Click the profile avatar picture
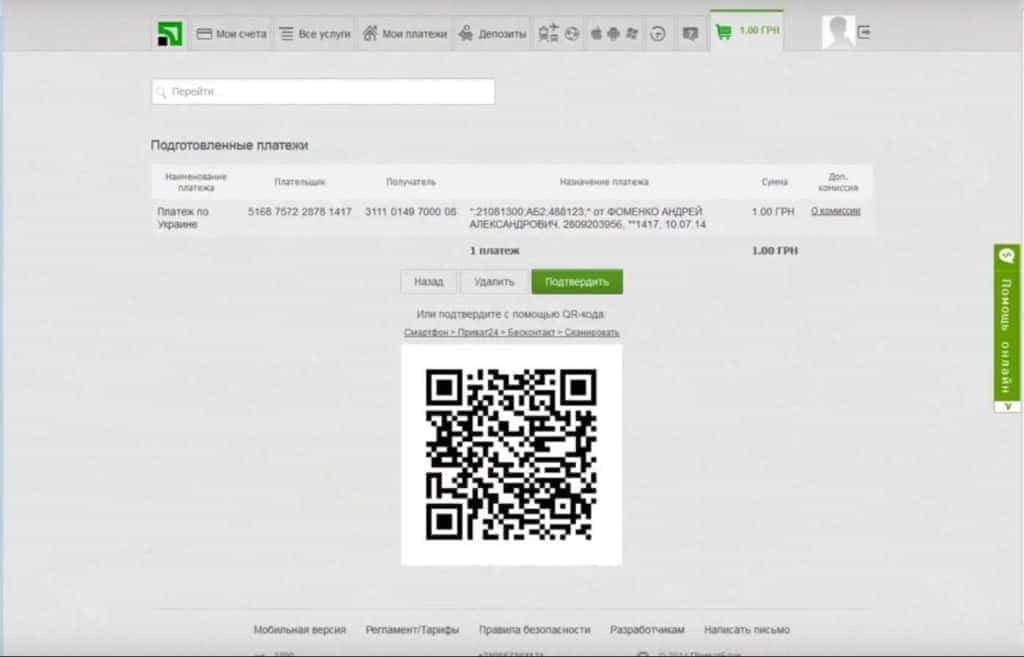 840,29
